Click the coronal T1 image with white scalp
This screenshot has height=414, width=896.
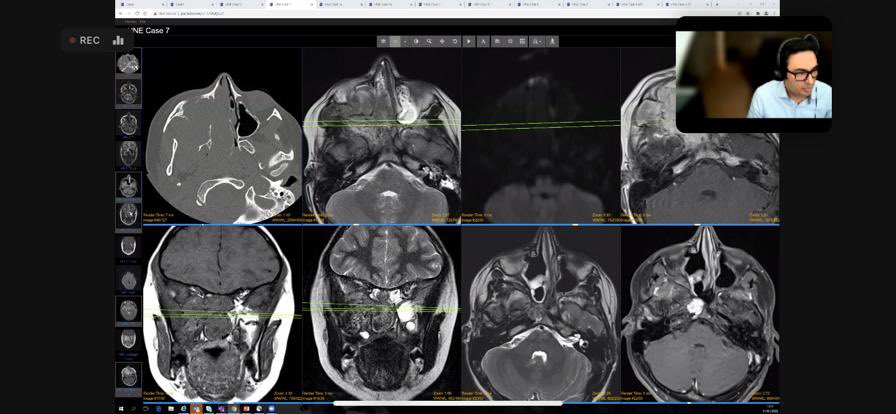(222, 313)
